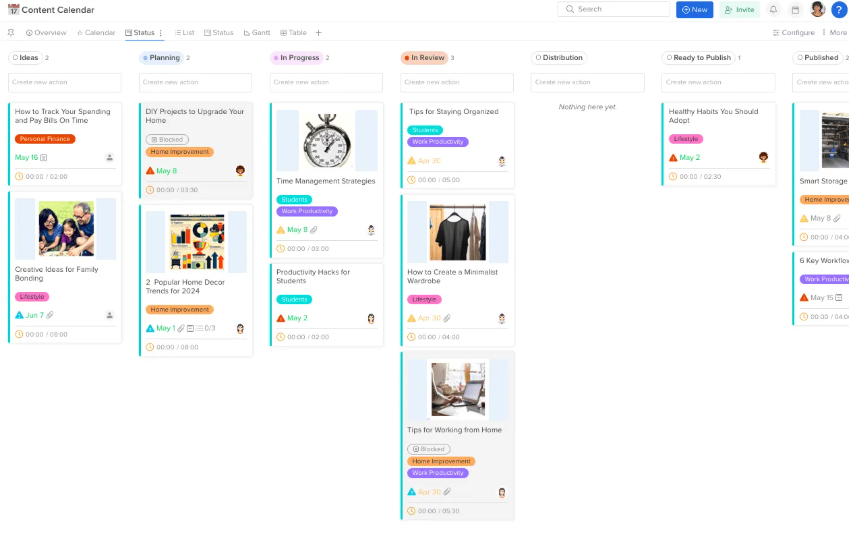
Task: Open the Status tab options menu
Action: [x=161, y=33]
